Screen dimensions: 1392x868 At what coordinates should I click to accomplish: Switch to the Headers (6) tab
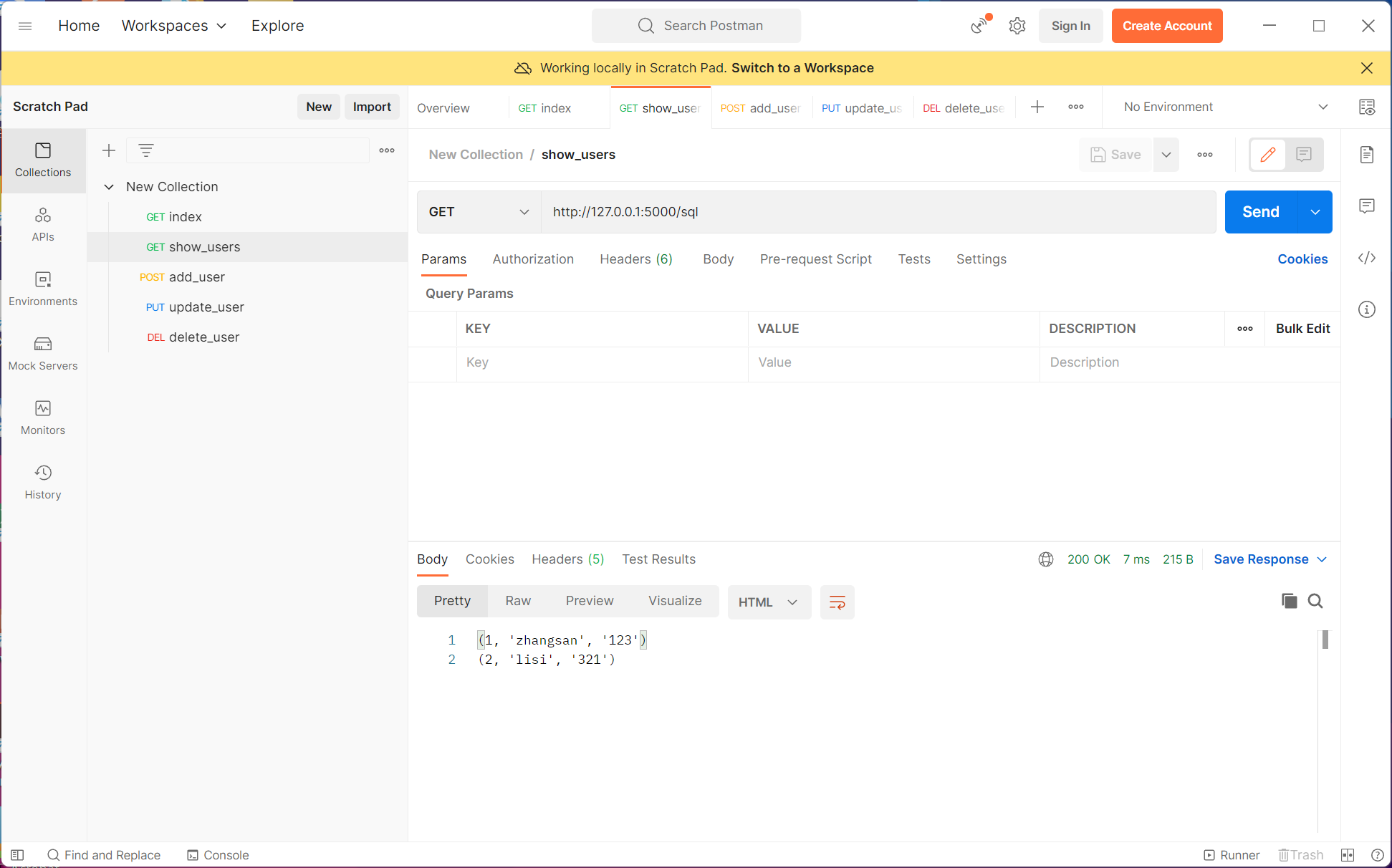635,259
